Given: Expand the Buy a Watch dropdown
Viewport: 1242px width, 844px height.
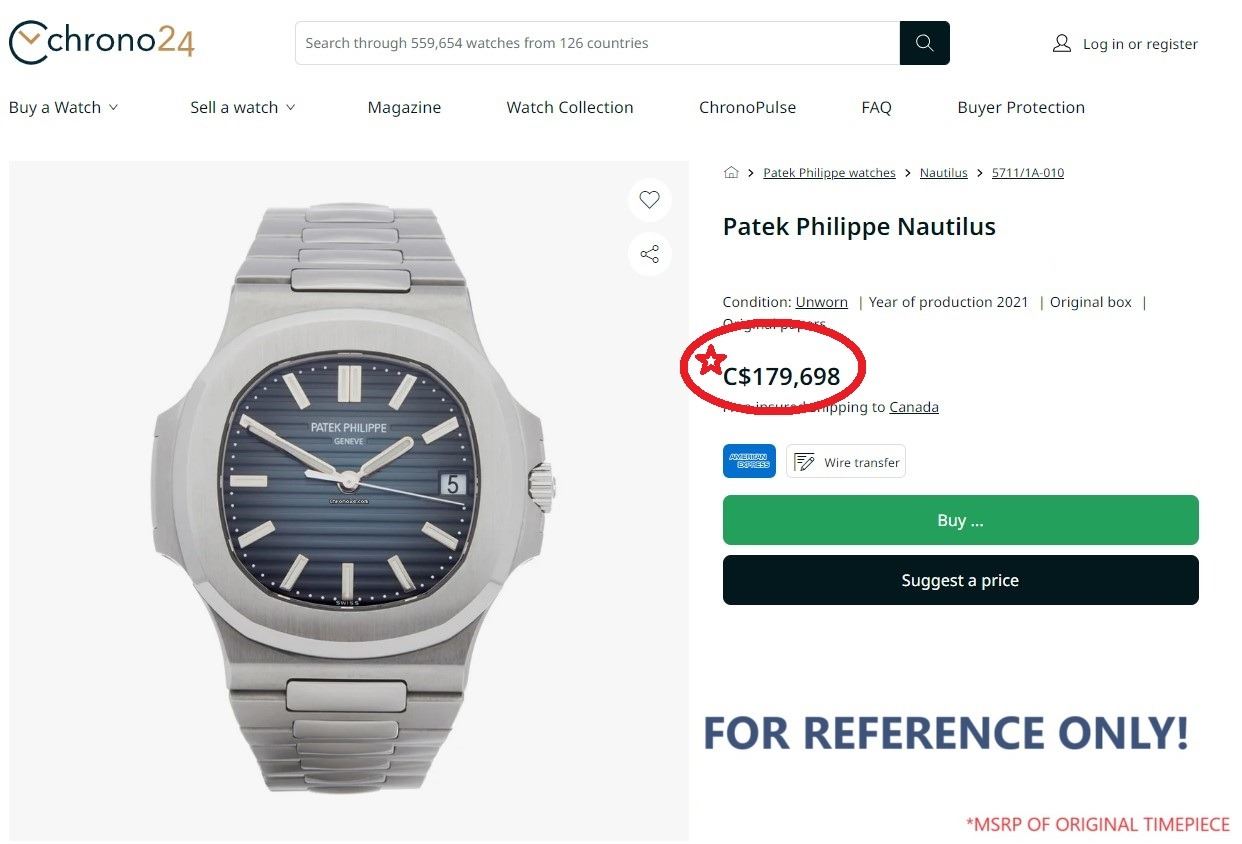Looking at the screenshot, I should pos(63,108).
